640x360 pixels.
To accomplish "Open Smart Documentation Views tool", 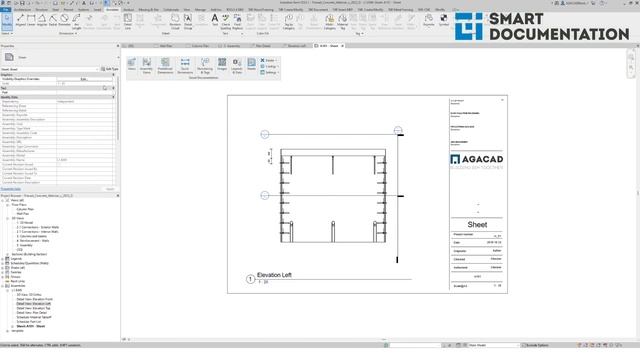I will click(131, 64).
